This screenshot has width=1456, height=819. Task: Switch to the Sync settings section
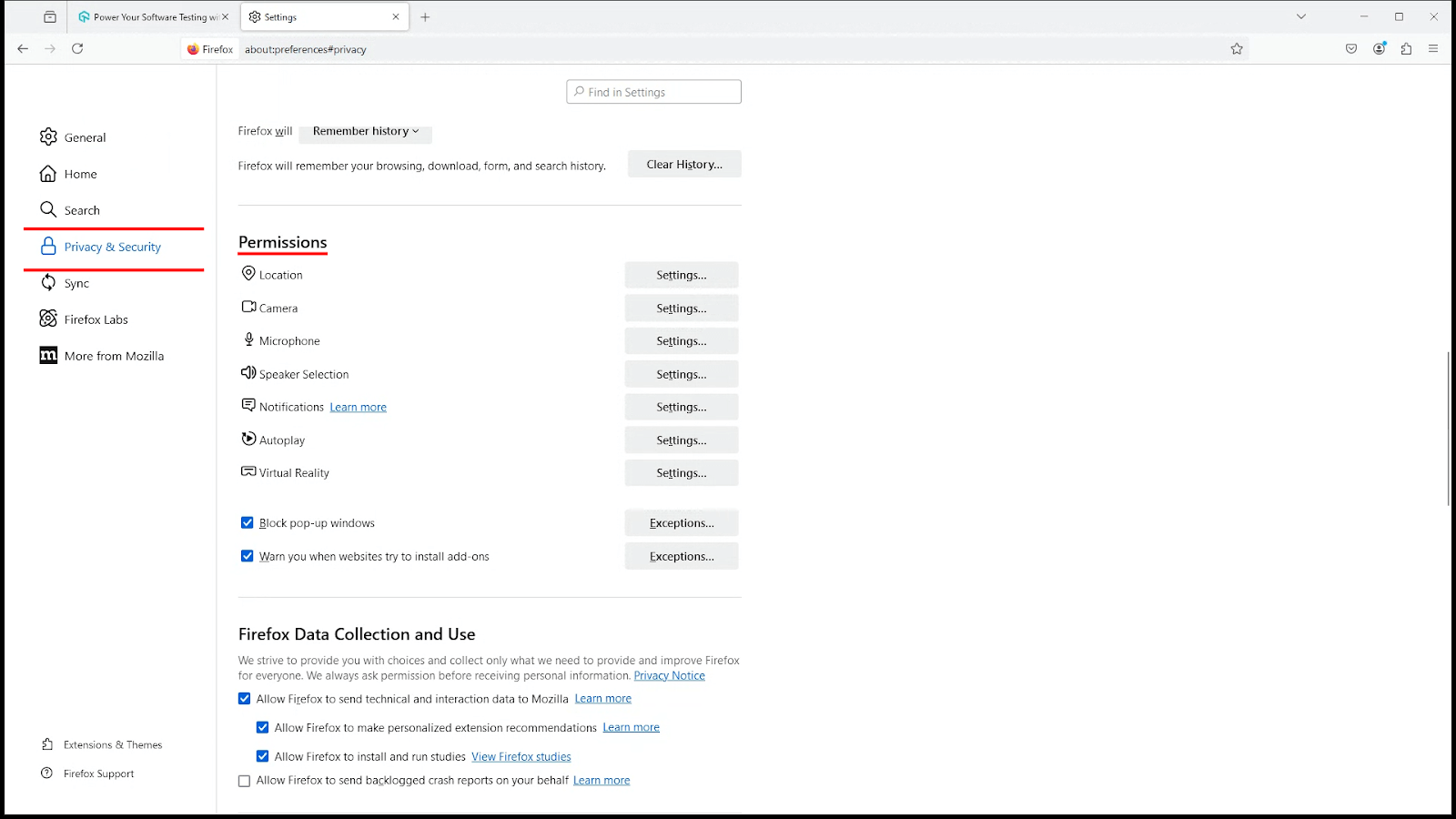pyautogui.click(x=76, y=283)
